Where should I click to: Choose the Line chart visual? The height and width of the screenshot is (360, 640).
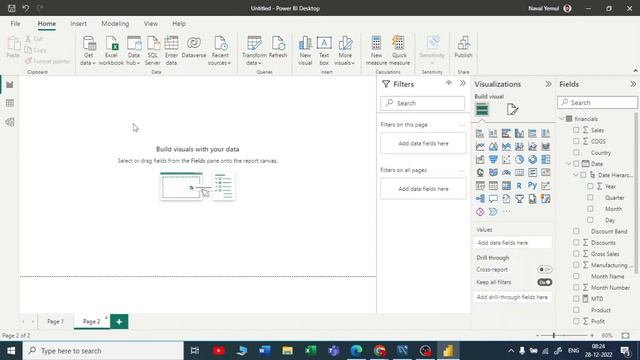(x=480, y=147)
